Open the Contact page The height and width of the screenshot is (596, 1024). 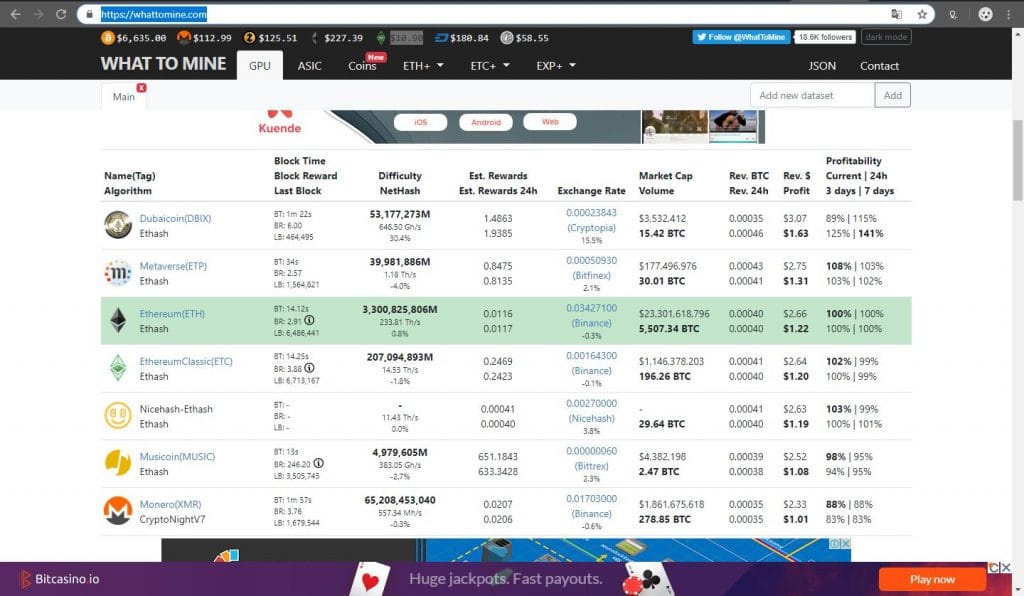[879, 65]
